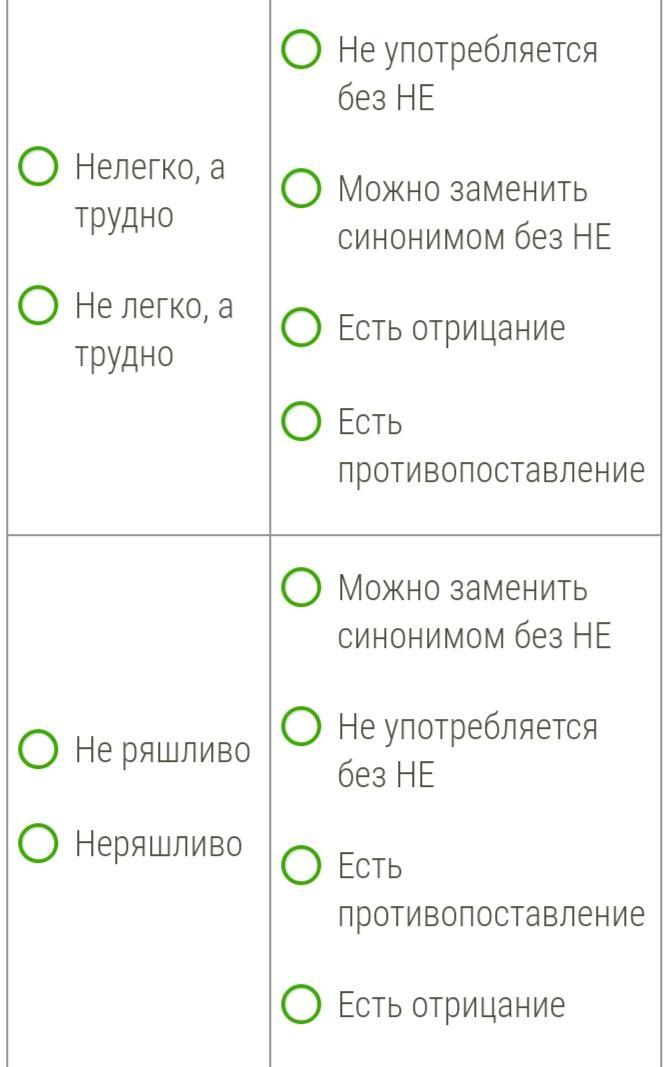Select the "Нелегко, а трудно" spelling option
Screen dimensions: 664x1067
click(38, 168)
